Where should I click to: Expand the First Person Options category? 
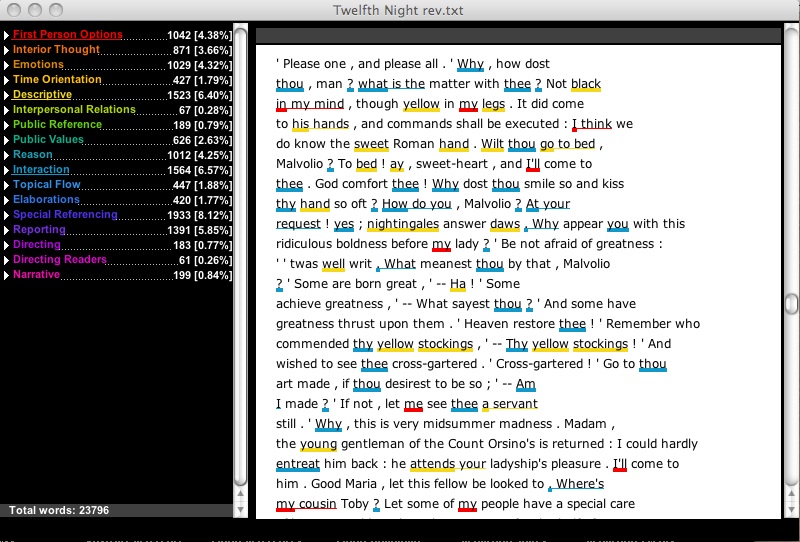(6, 35)
